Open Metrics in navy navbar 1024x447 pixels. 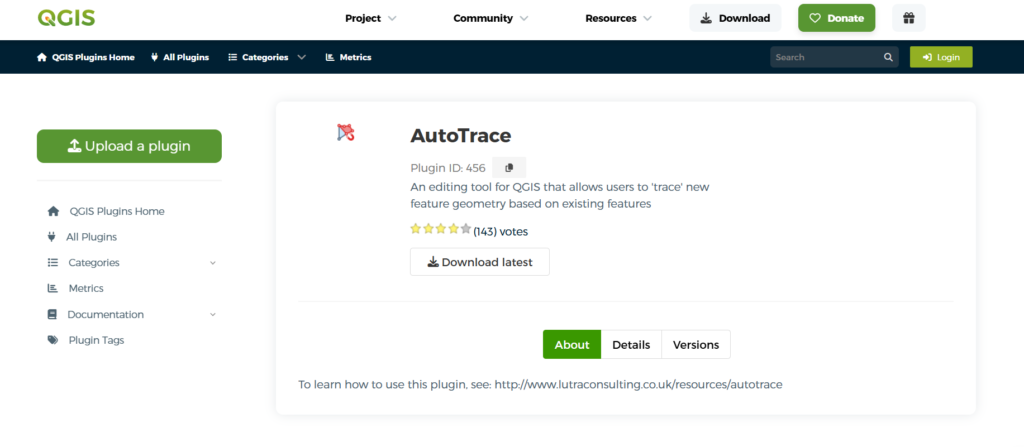pyautogui.click(x=349, y=57)
